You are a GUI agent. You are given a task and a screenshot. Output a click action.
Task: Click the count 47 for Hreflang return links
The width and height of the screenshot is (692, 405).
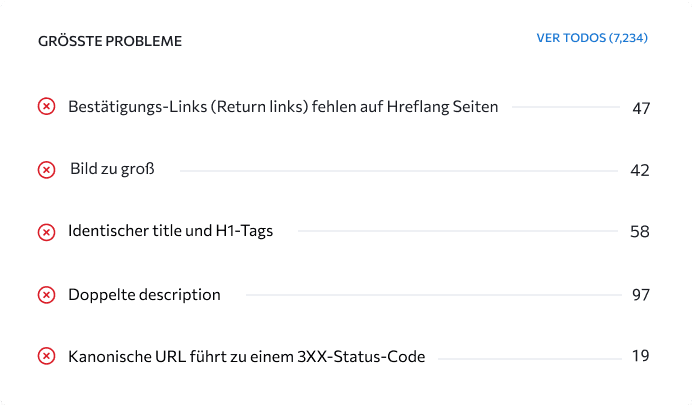[641, 108]
